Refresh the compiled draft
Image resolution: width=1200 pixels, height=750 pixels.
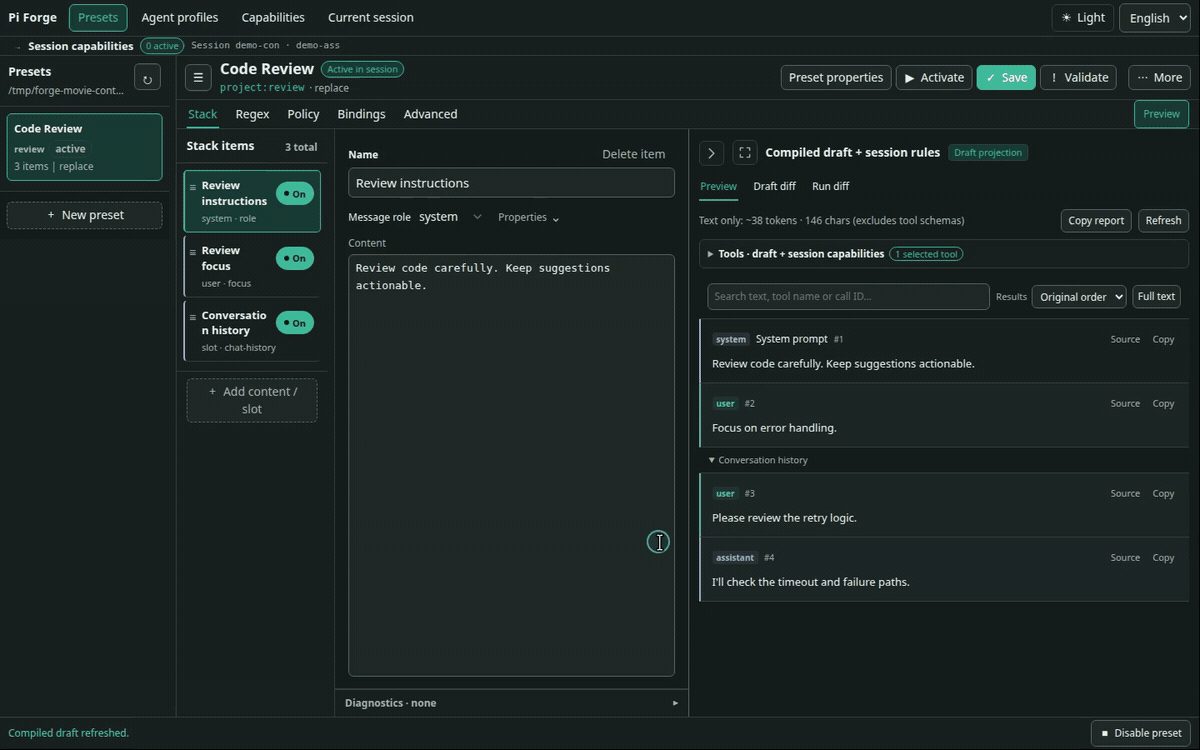click(1163, 221)
